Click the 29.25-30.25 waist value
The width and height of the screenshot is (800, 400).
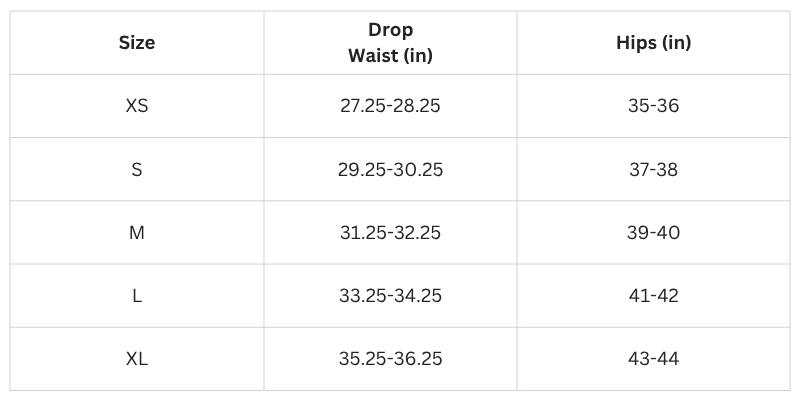(390, 169)
